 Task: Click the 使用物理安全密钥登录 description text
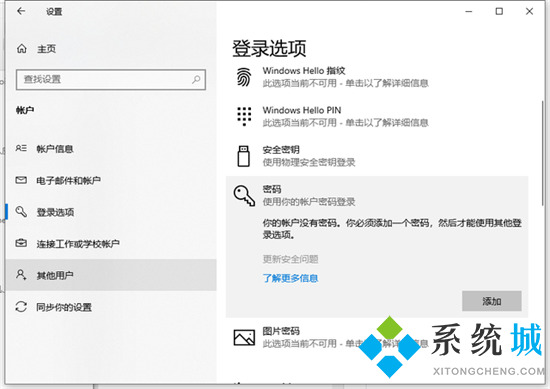pyautogui.click(x=309, y=162)
